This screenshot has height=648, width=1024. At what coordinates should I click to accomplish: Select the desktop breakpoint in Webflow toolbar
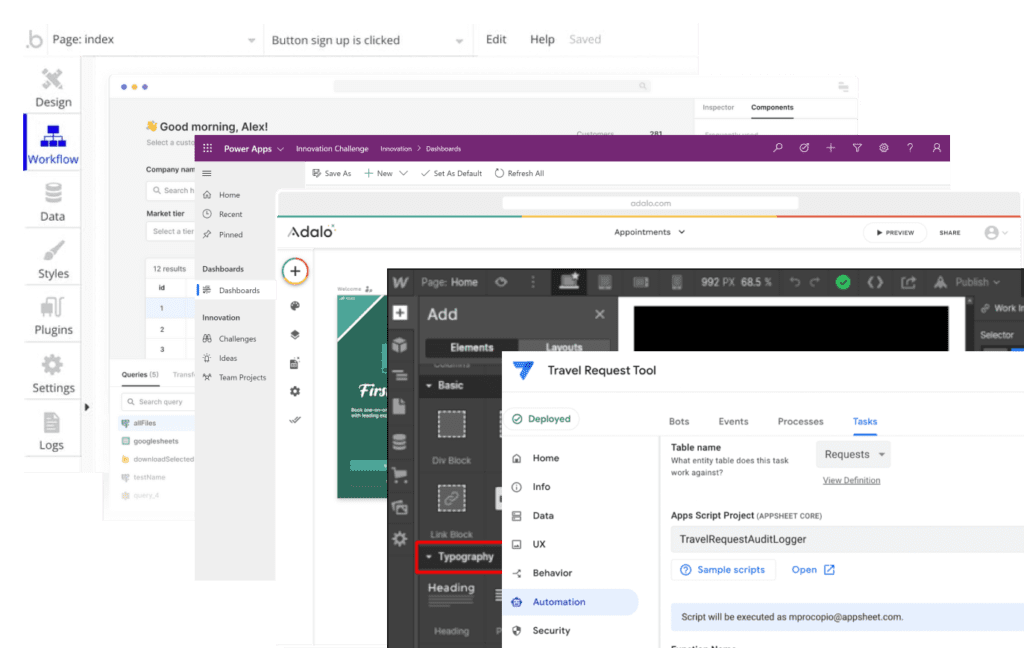(x=569, y=282)
